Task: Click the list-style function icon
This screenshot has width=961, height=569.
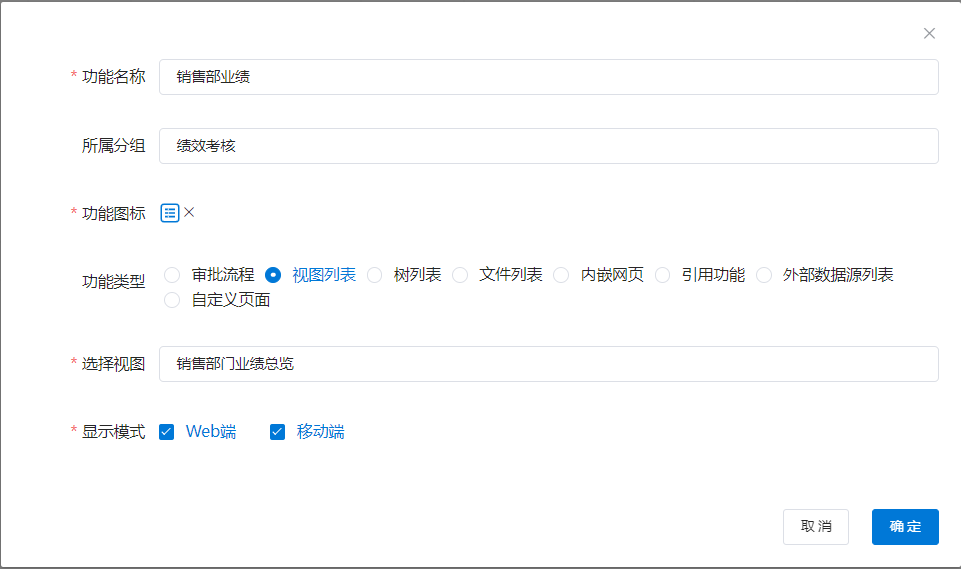Action: [170, 213]
